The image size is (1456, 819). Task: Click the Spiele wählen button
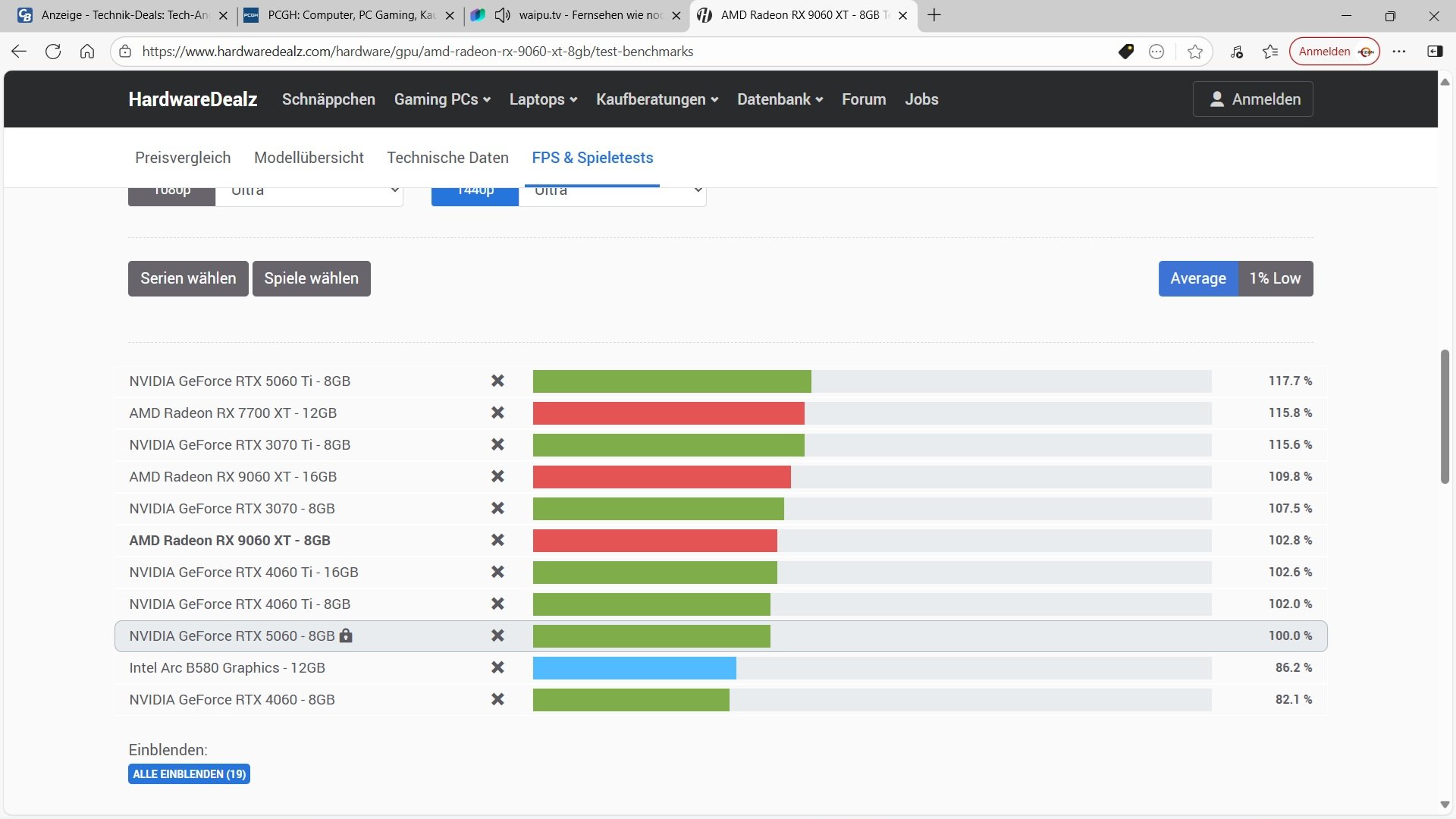311,278
